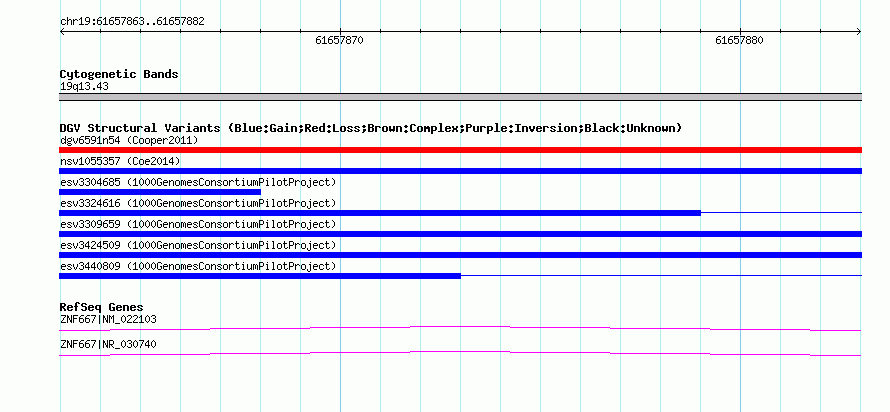Select the DGV Structural Variants track title
The width and height of the screenshot is (890, 412).
point(371,128)
